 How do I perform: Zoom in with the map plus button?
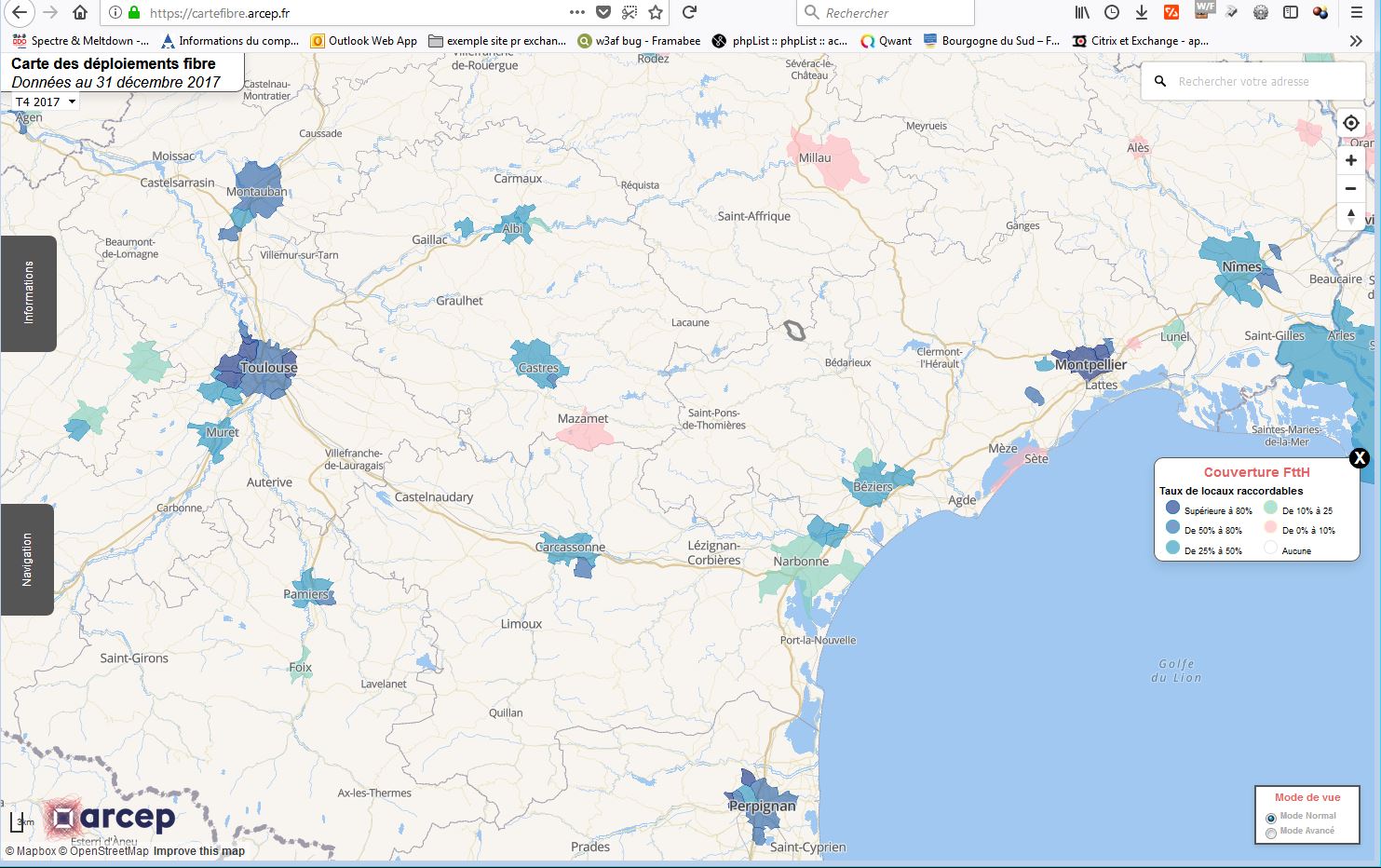pos(1350,160)
